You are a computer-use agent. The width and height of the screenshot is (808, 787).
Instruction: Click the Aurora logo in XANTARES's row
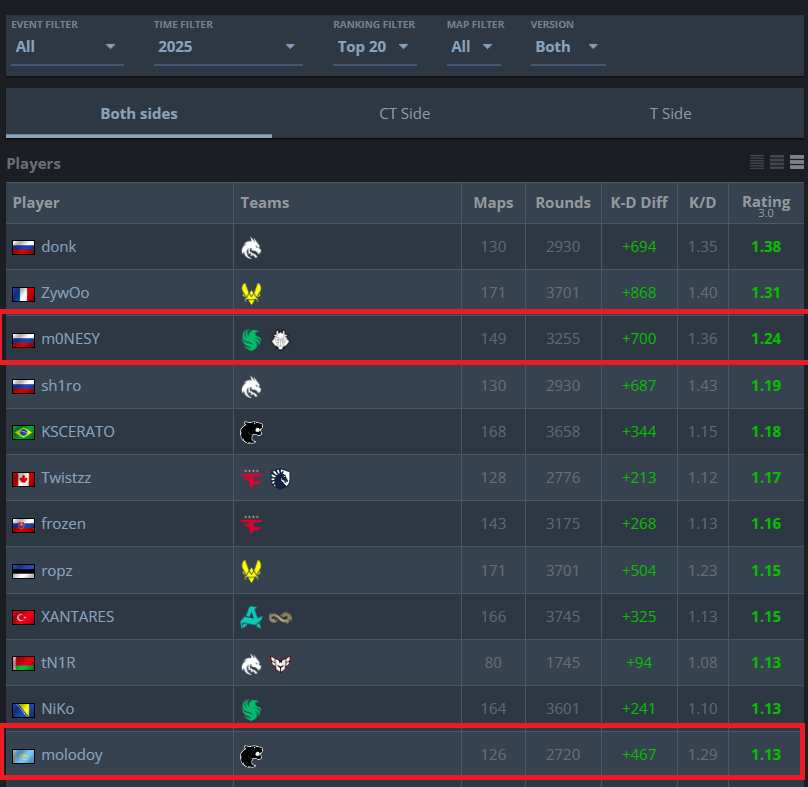point(251,617)
